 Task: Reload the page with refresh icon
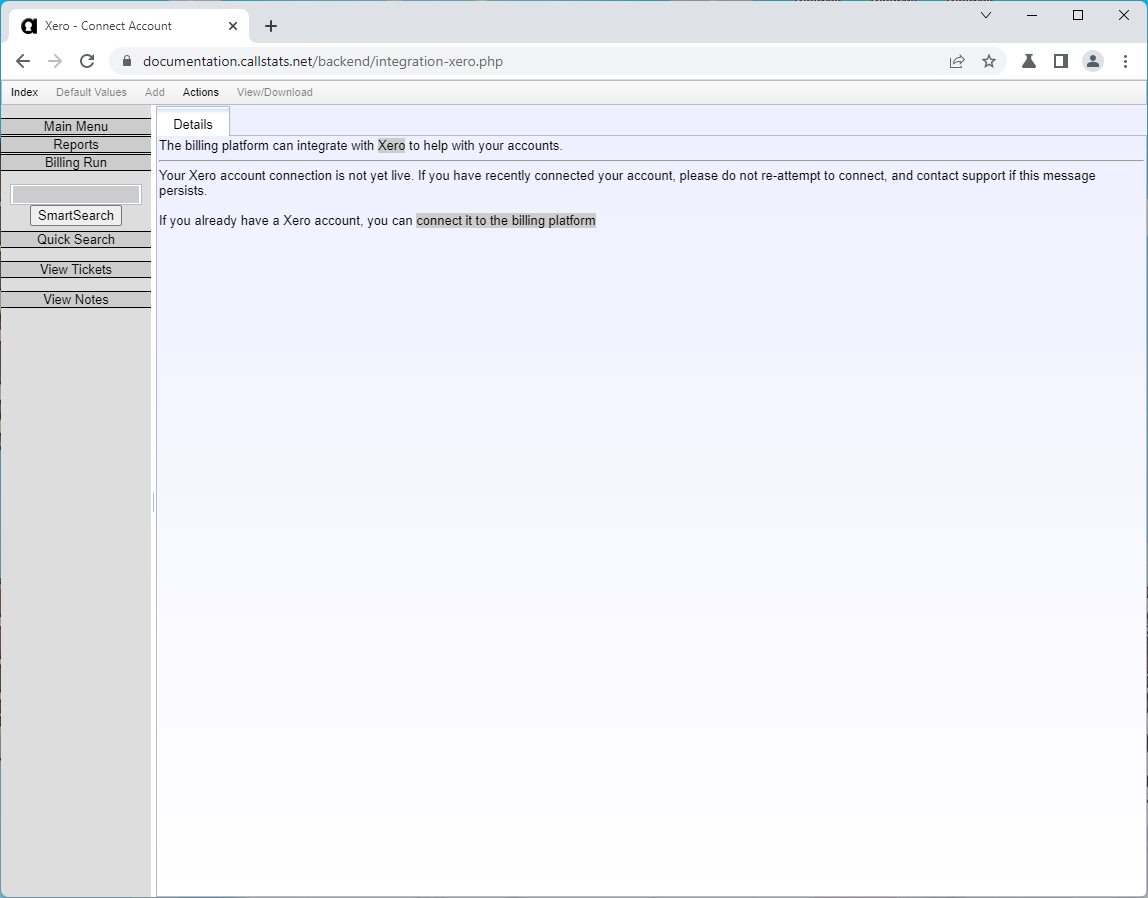[87, 61]
